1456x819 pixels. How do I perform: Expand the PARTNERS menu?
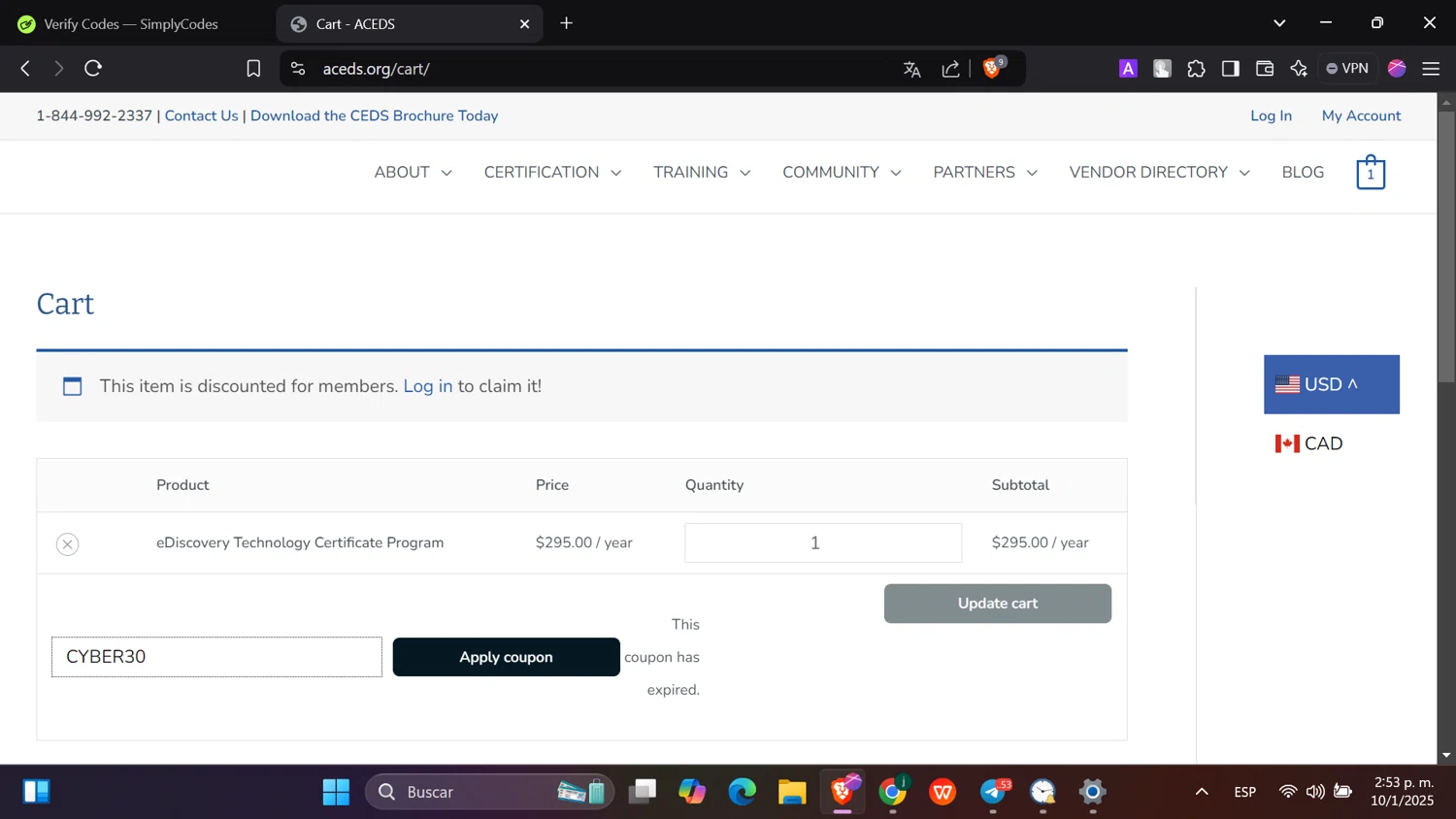985,172
